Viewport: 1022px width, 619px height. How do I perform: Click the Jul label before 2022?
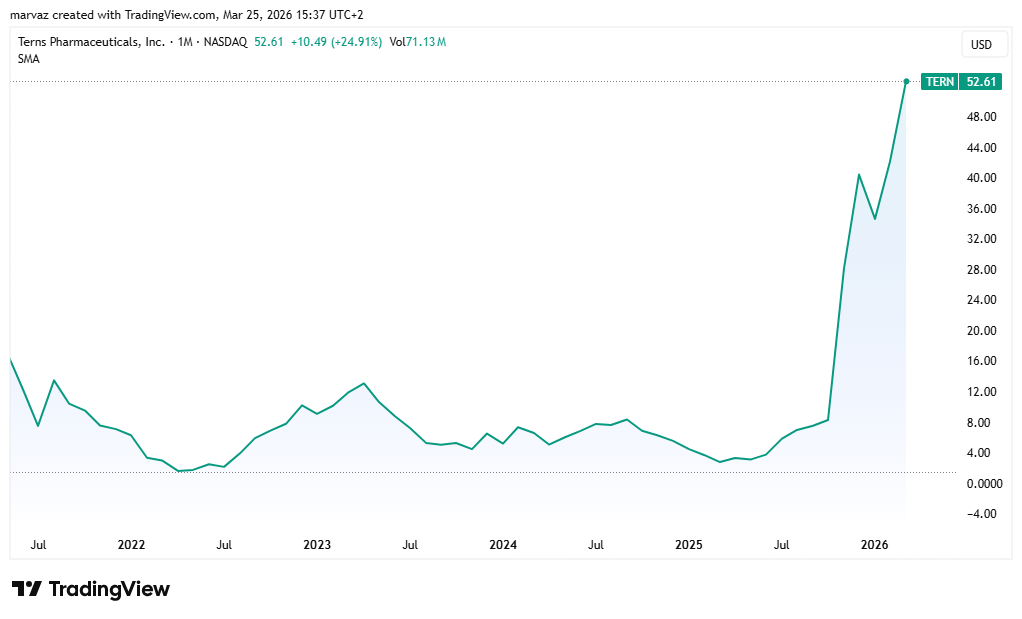[x=38, y=545]
